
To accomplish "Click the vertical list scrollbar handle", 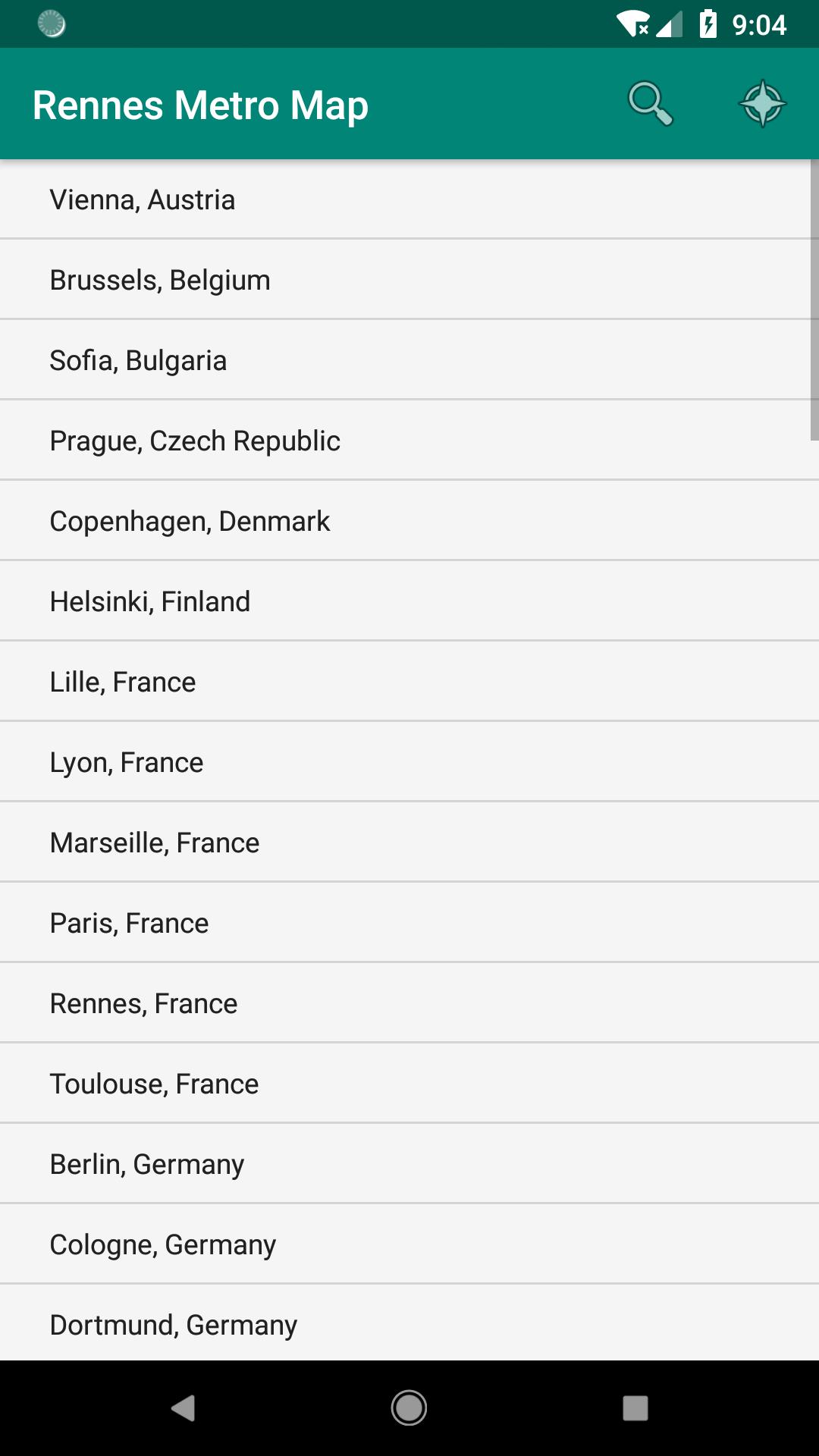I will point(814,300).
